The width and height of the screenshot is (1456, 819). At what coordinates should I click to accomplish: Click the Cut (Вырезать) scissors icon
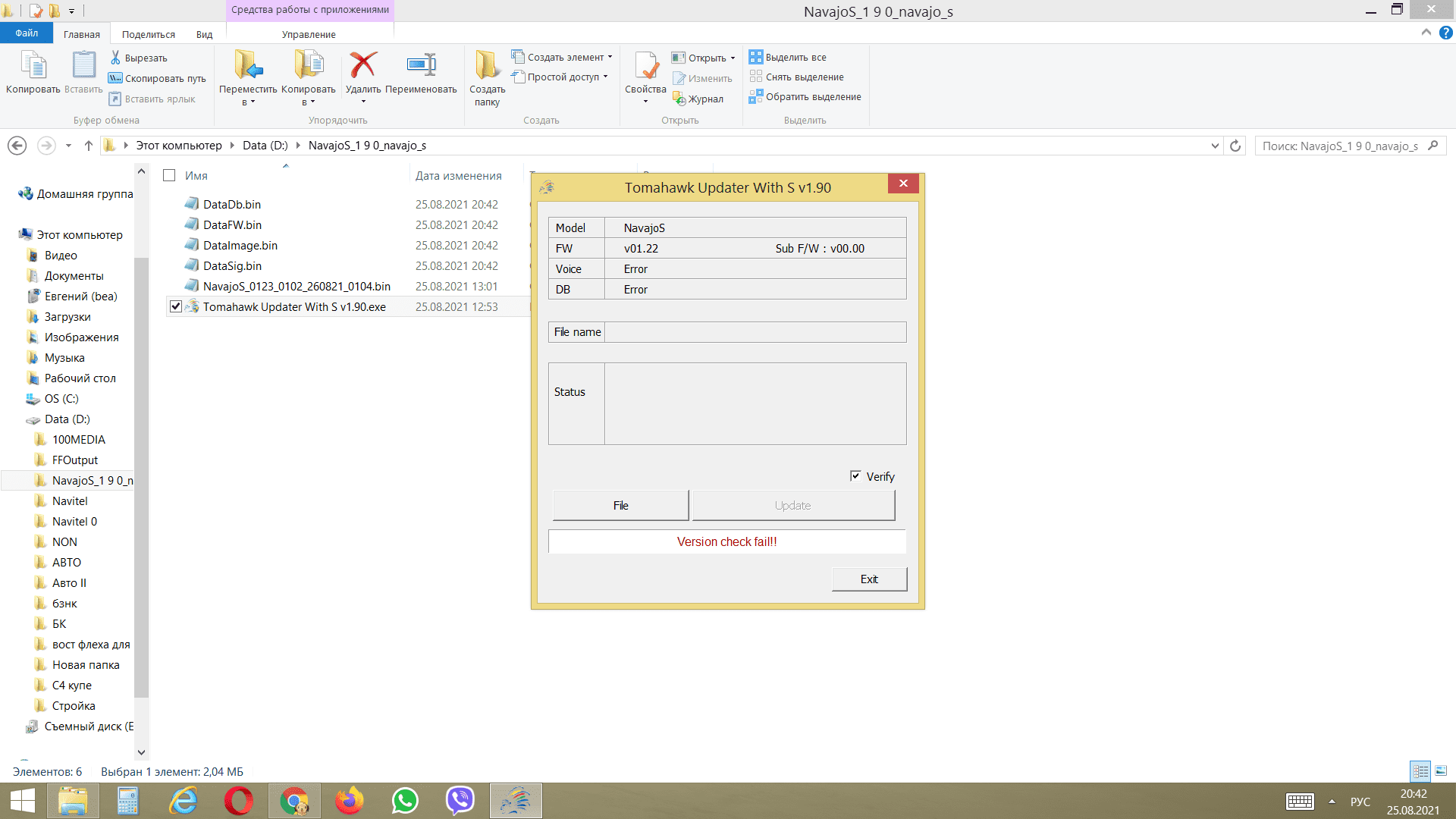[x=116, y=58]
